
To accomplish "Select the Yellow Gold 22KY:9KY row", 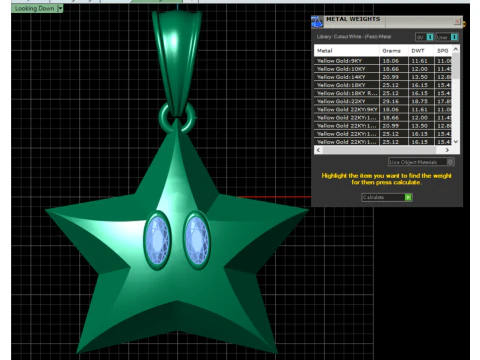I will click(383, 109).
